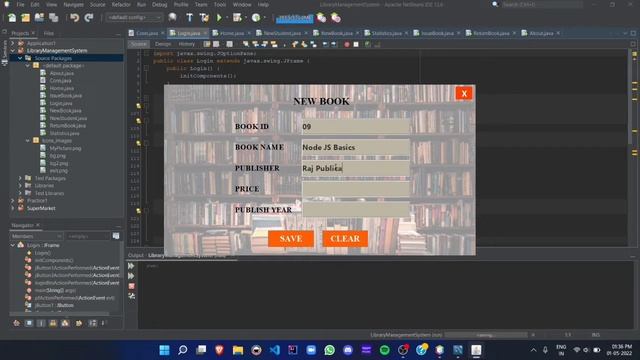Switch editor to Design view
Viewport: 640px width, 360px height.
tap(163, 44)
